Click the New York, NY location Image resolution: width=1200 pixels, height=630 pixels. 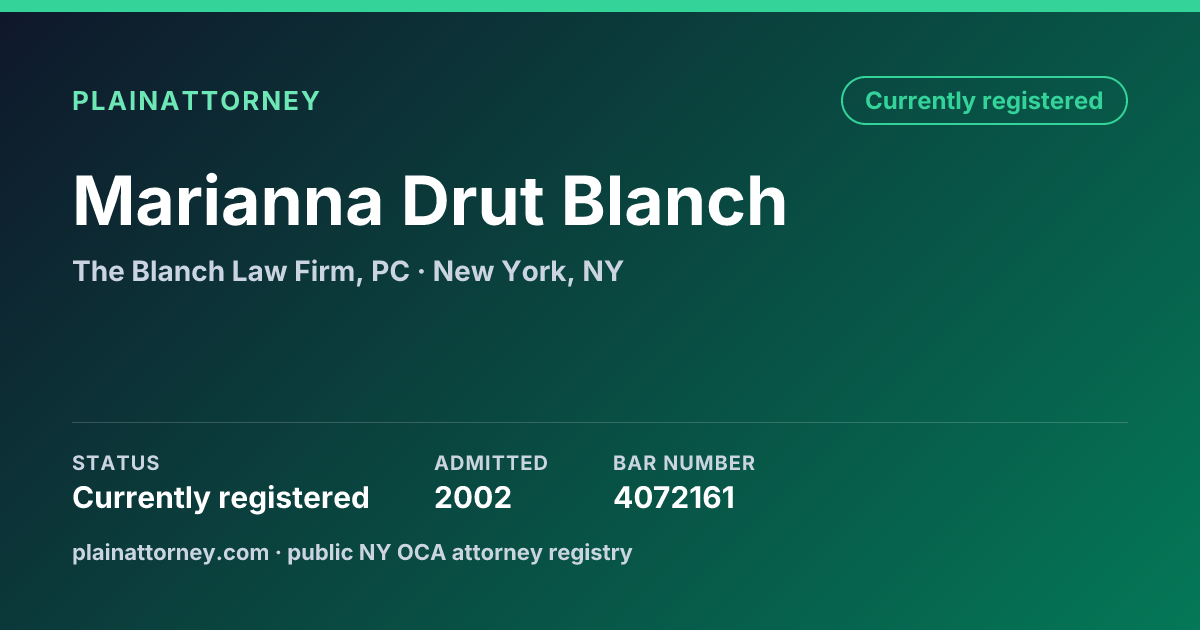(528, 272)
